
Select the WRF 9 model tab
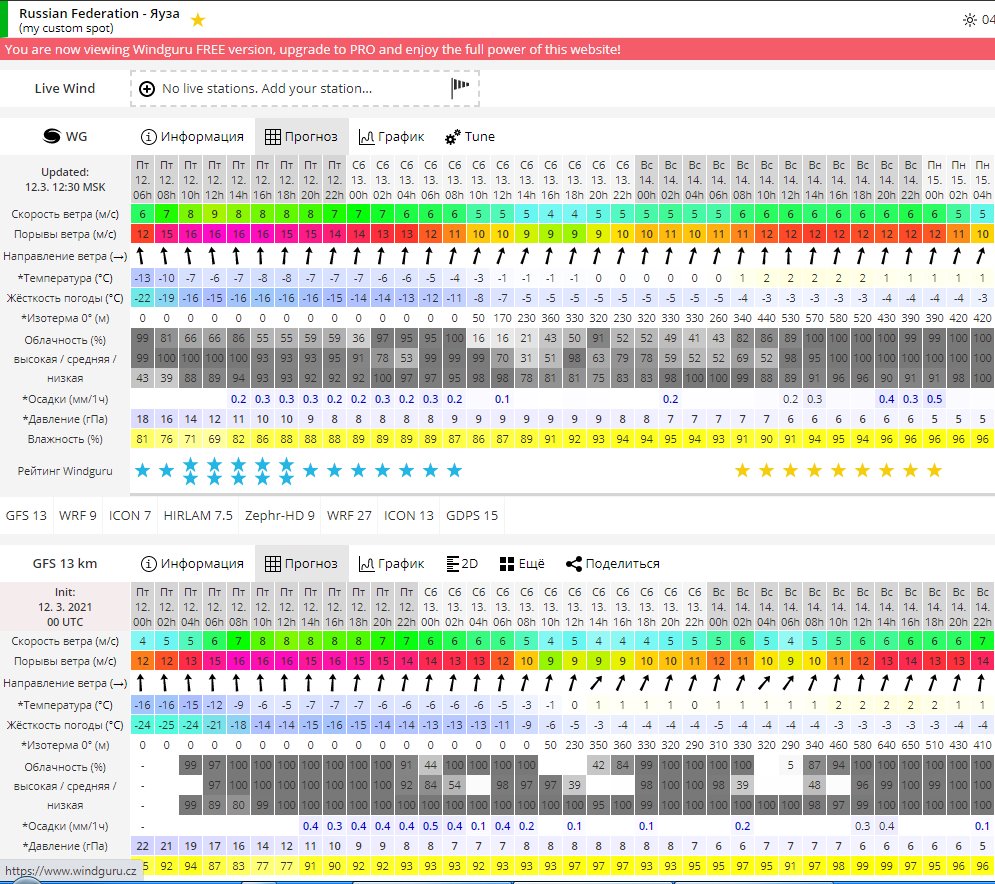coord(79,516)
